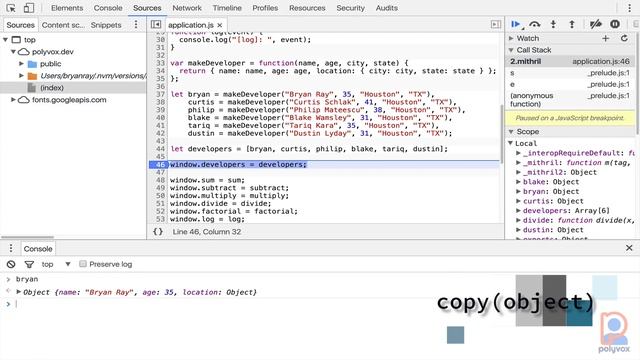The image size is (640, 360).
Task: Expand the fonts.googleapis.com domain
Action: tap(13, 100)
